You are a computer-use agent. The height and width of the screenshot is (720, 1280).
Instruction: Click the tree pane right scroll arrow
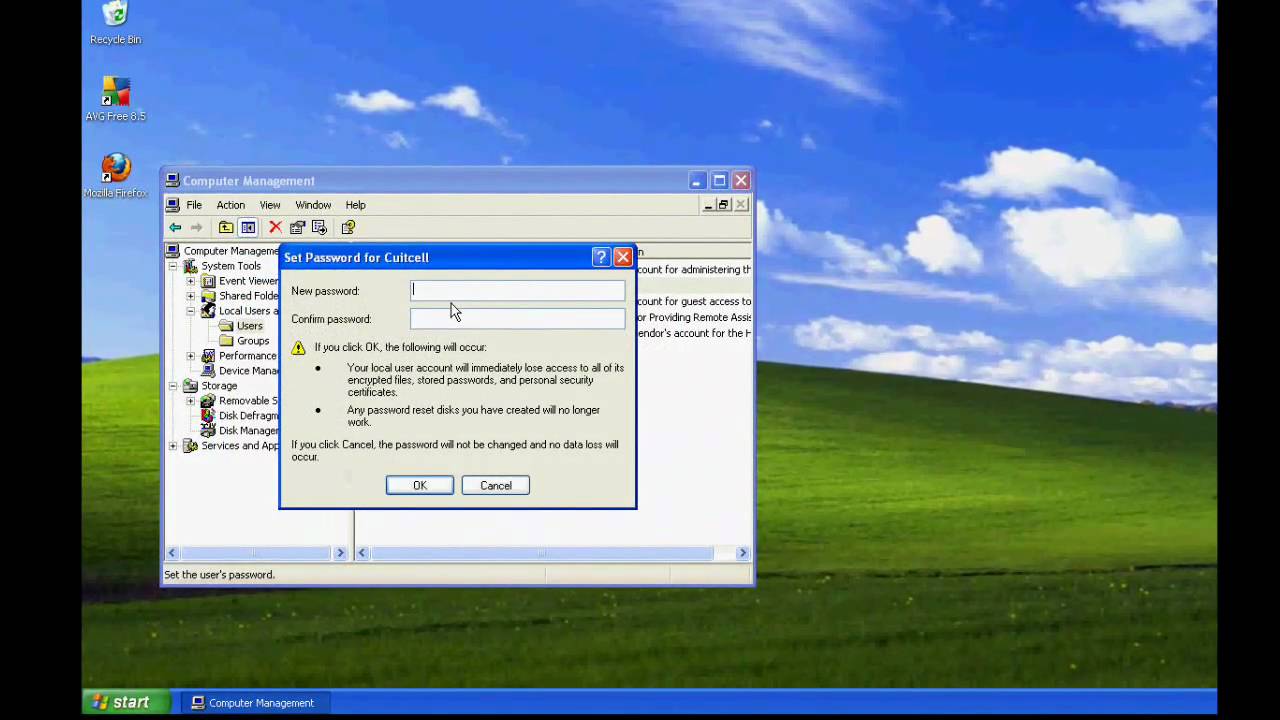[x=340, y=553]
